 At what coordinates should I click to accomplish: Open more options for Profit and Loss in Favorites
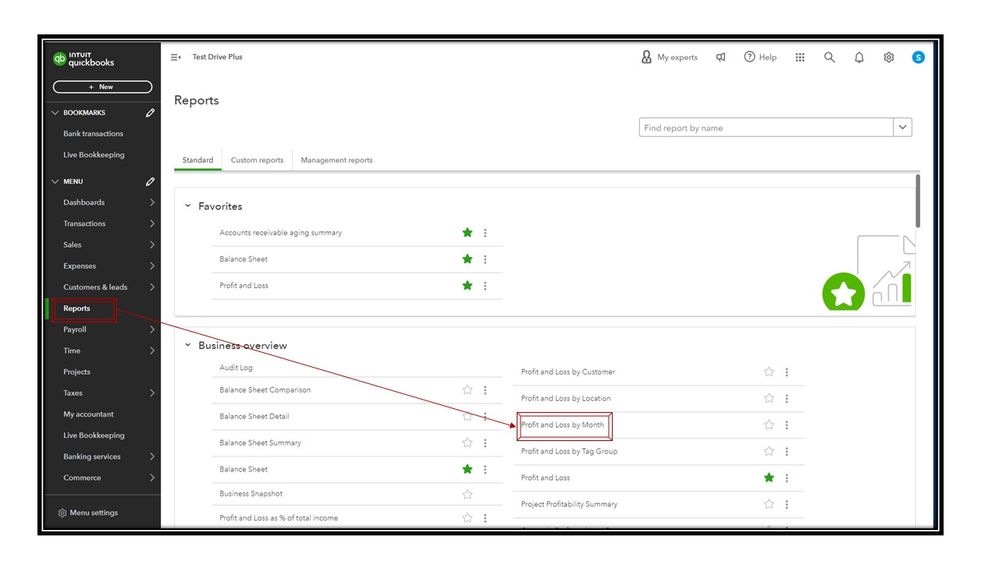pos(485,286)
